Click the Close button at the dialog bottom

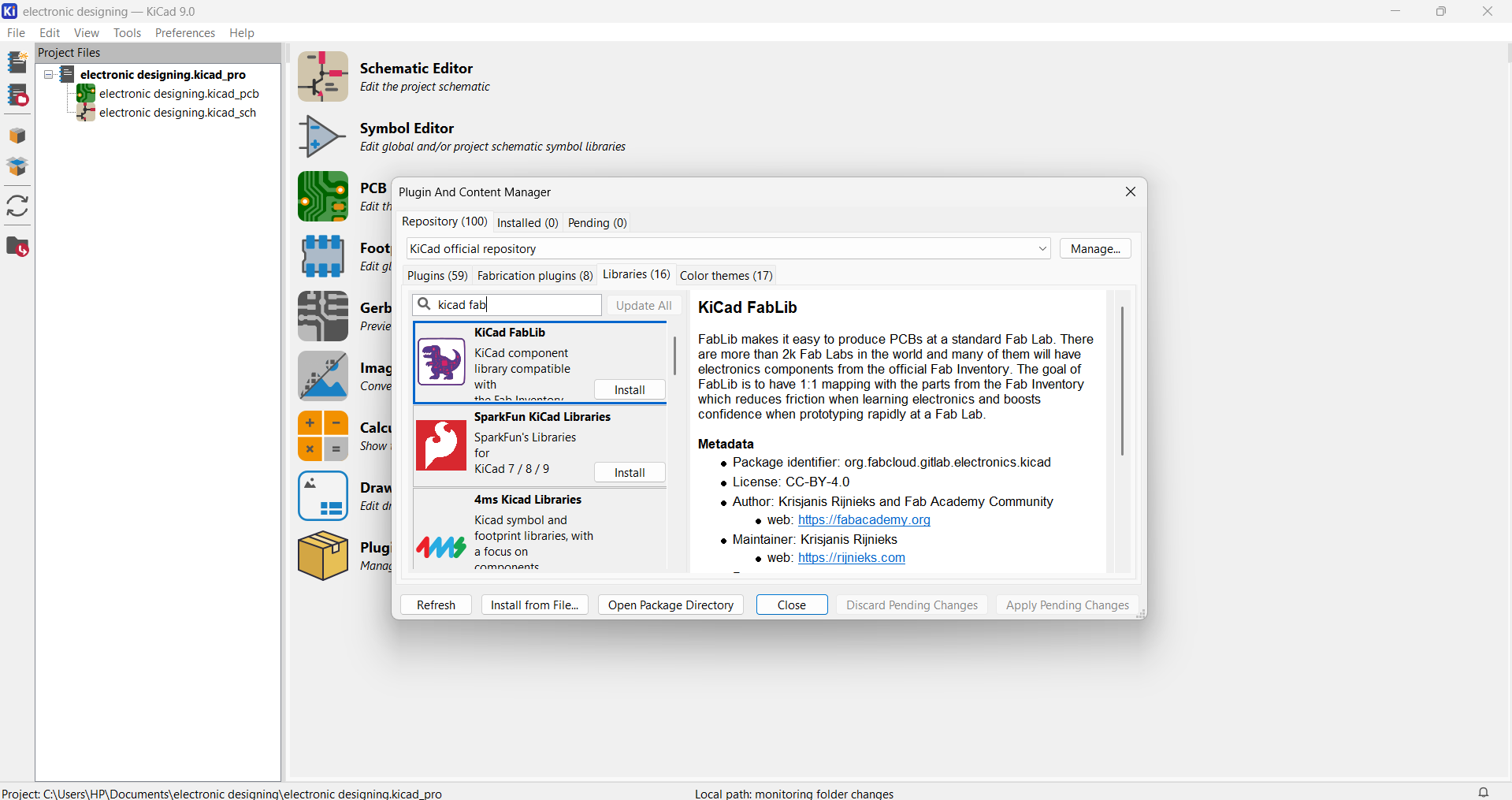[x=792, y=605]
